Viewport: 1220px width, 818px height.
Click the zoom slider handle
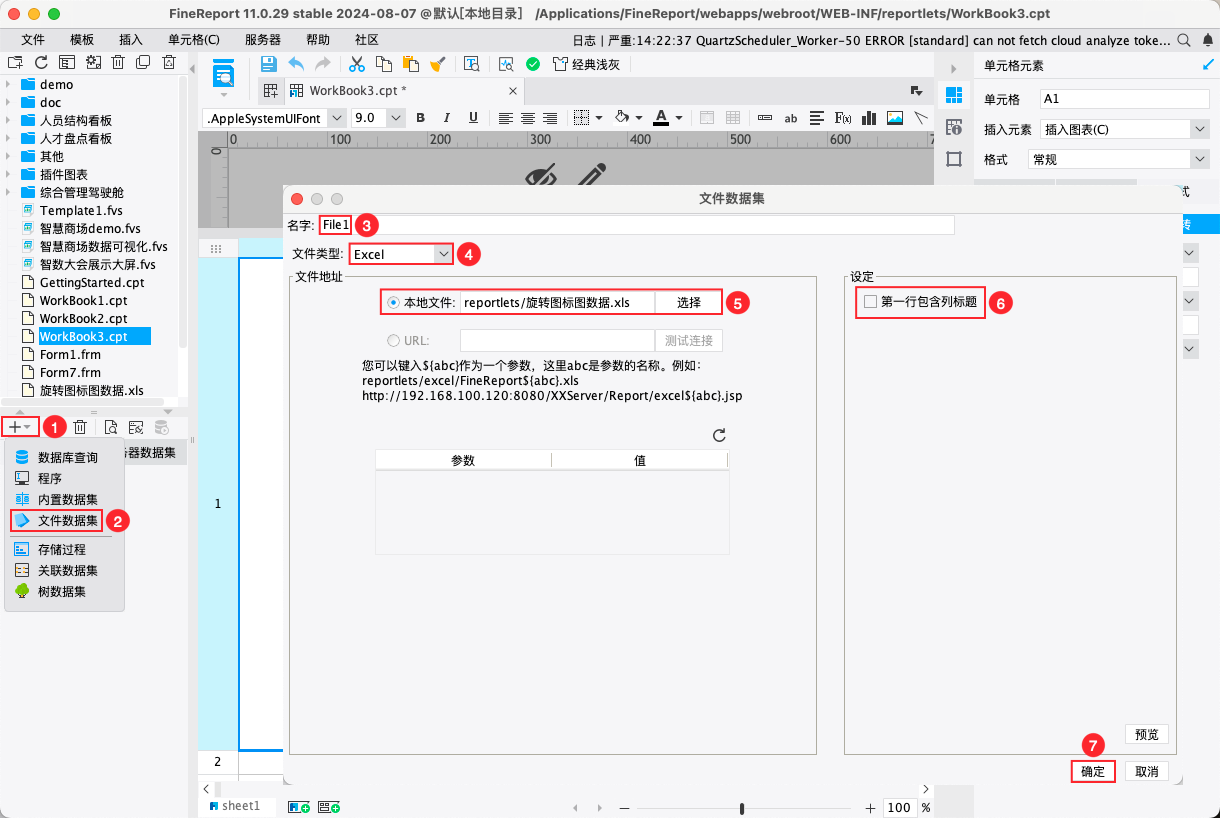click(x=742, y=808)
